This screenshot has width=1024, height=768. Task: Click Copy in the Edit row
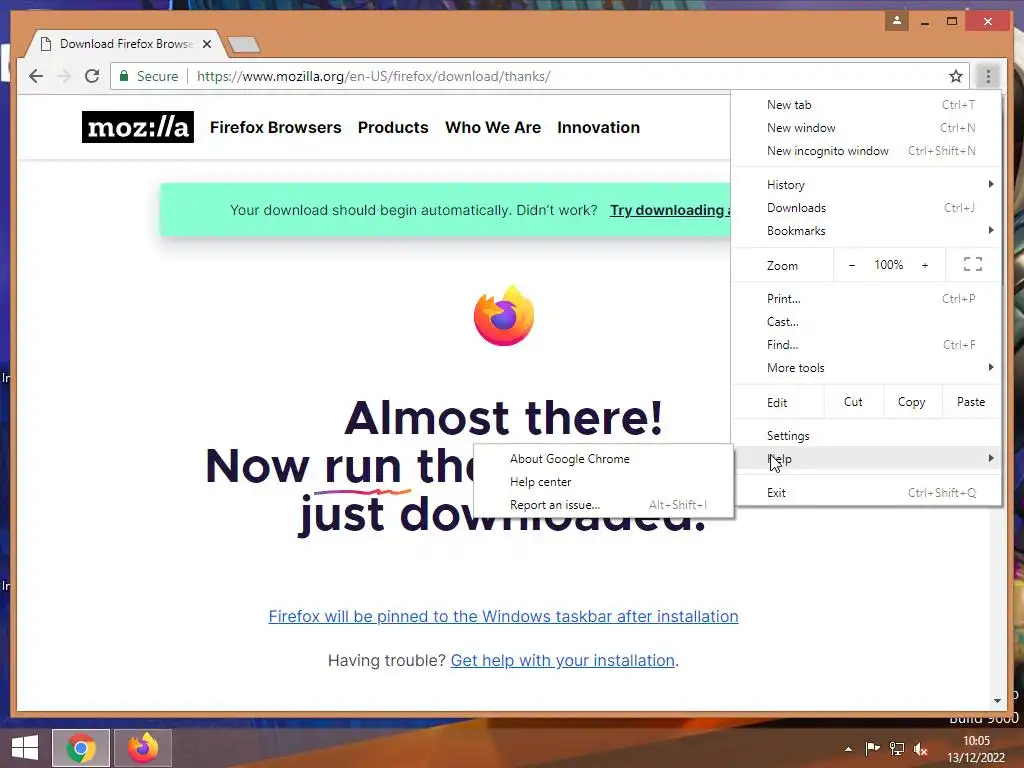pos(912,402)
